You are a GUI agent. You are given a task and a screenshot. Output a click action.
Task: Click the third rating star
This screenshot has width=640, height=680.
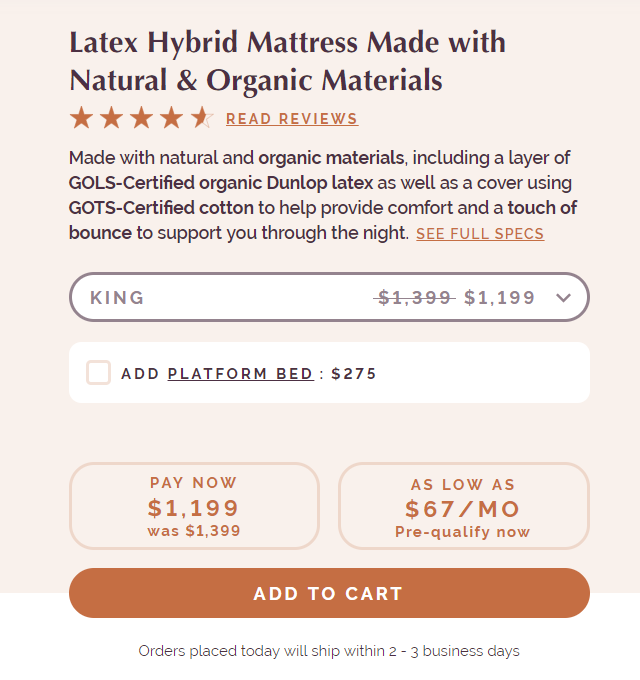click(142, 118)
